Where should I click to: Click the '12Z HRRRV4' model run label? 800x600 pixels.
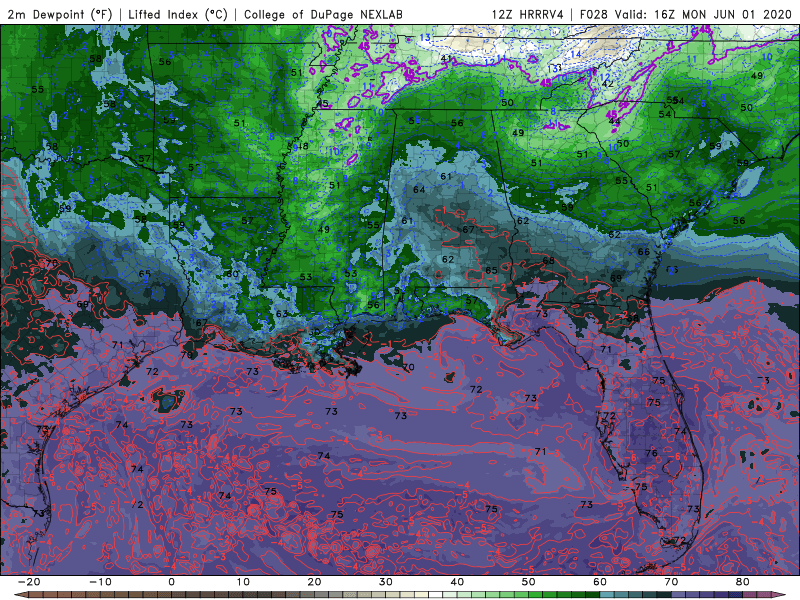pyautogui.click(x=528, y=14)
